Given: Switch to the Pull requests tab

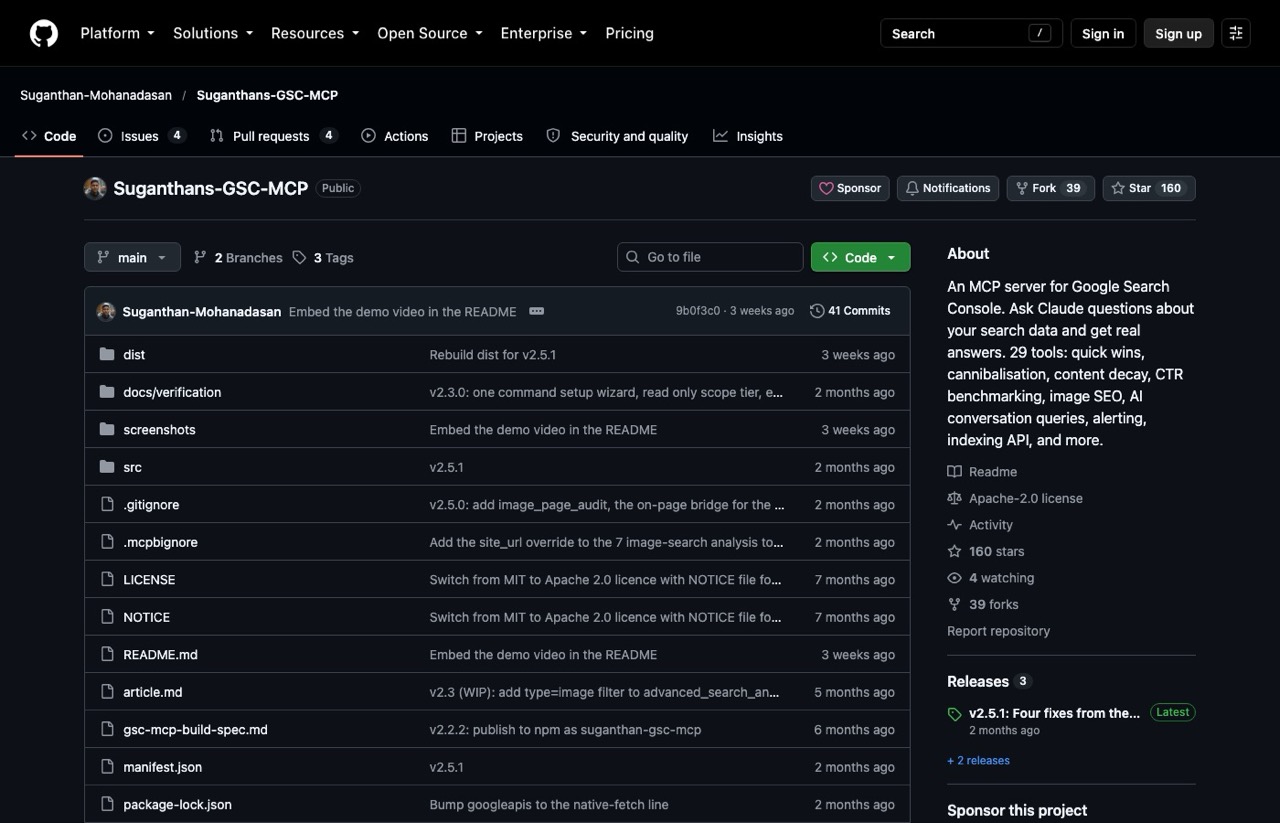Looking at the screenshot, I should [x=273, y=136].
